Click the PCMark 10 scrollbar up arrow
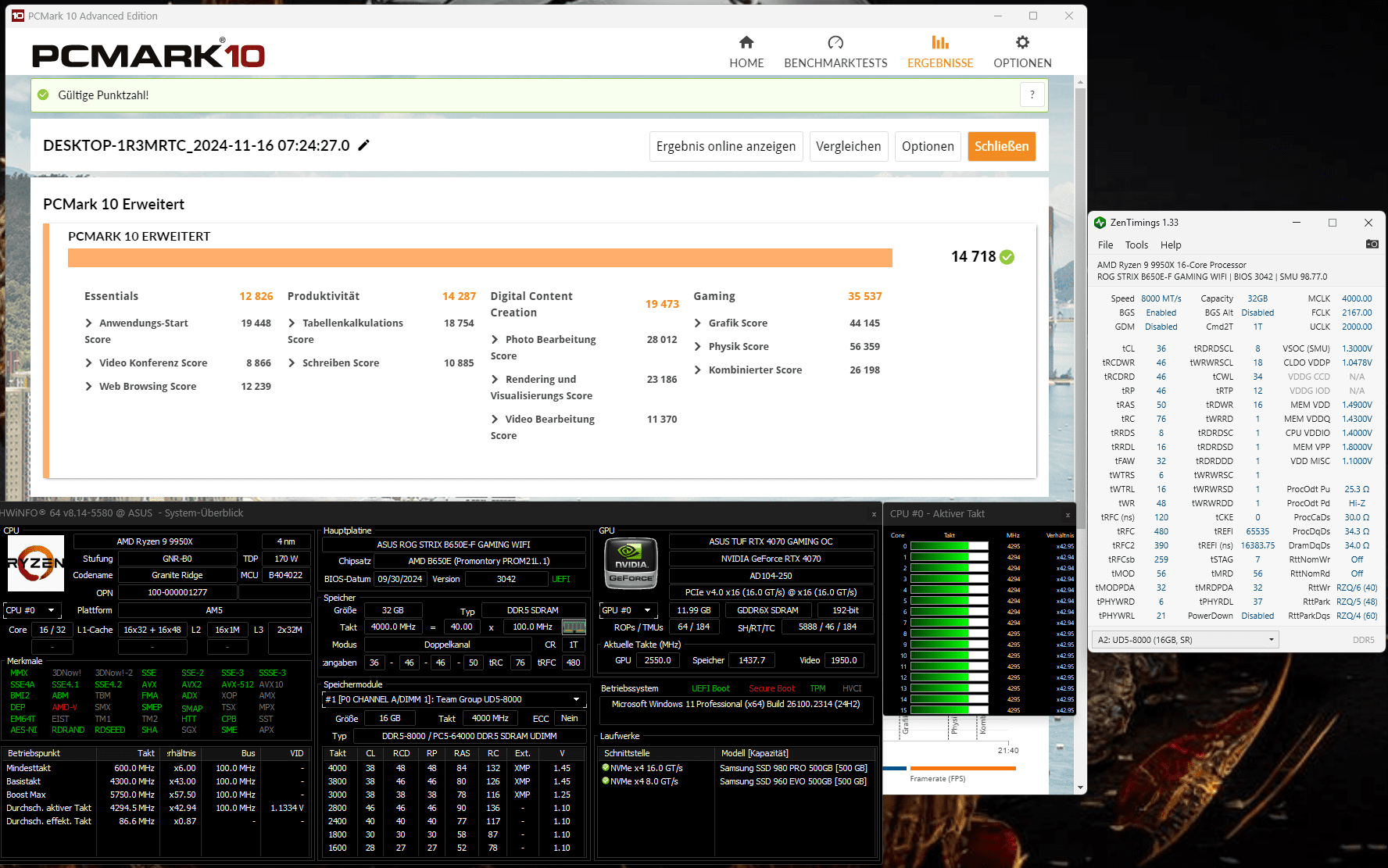 click(1080, 81)
